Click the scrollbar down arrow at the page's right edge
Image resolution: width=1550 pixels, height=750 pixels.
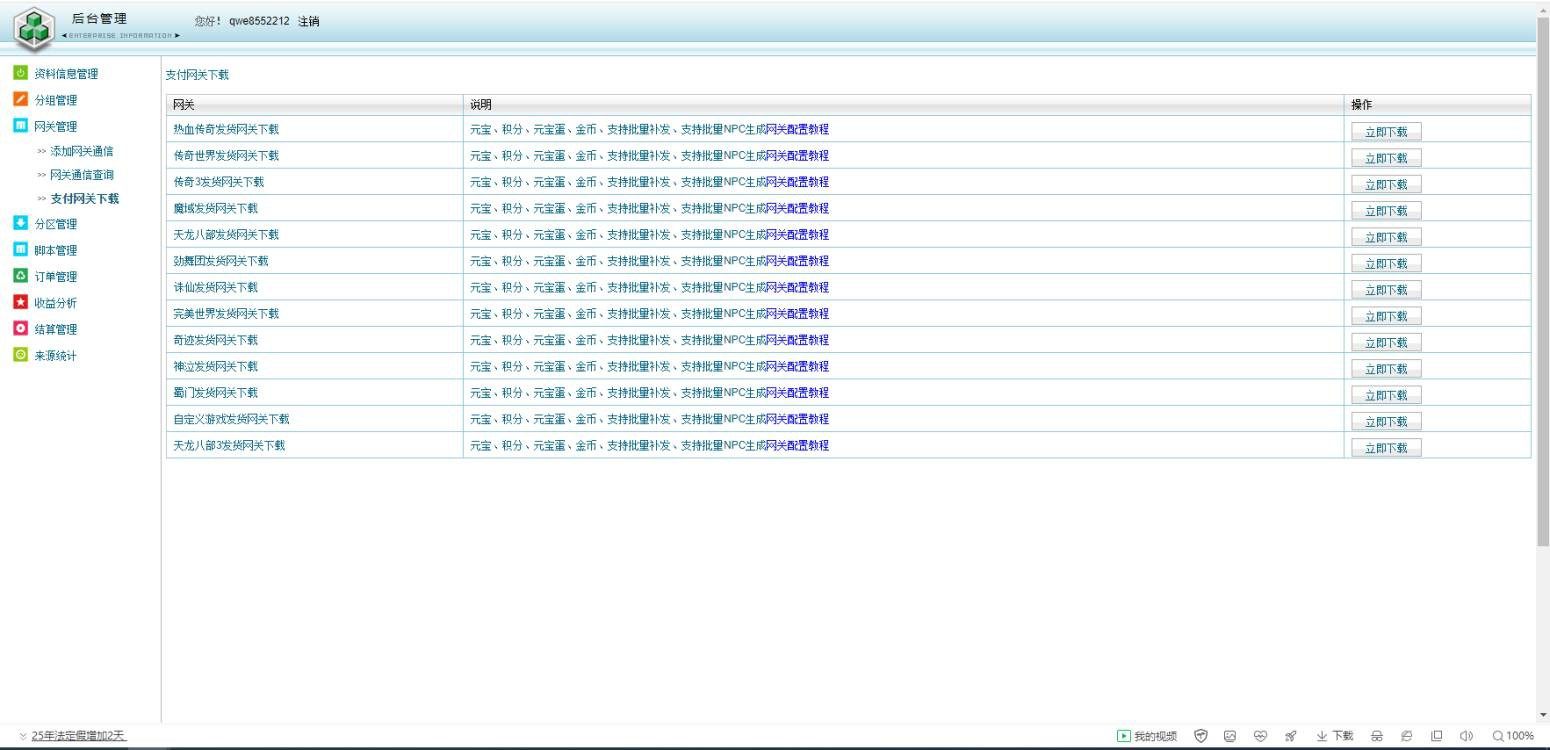point(1543,715)
